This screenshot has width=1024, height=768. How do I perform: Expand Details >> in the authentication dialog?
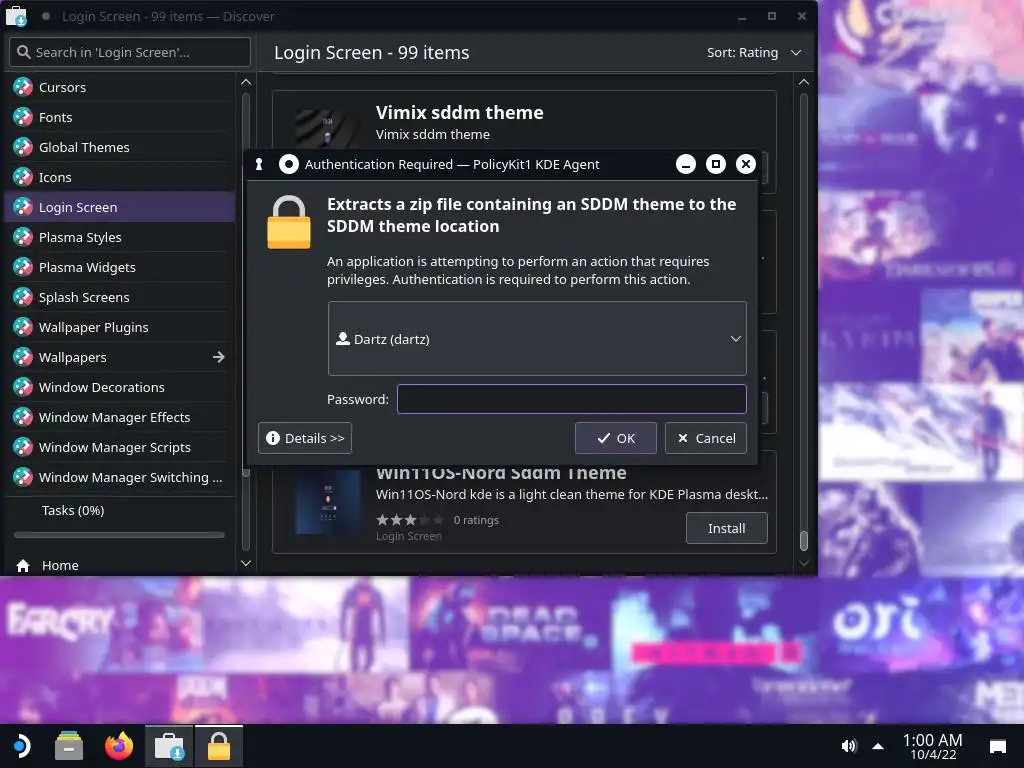(x=305, y=438)
